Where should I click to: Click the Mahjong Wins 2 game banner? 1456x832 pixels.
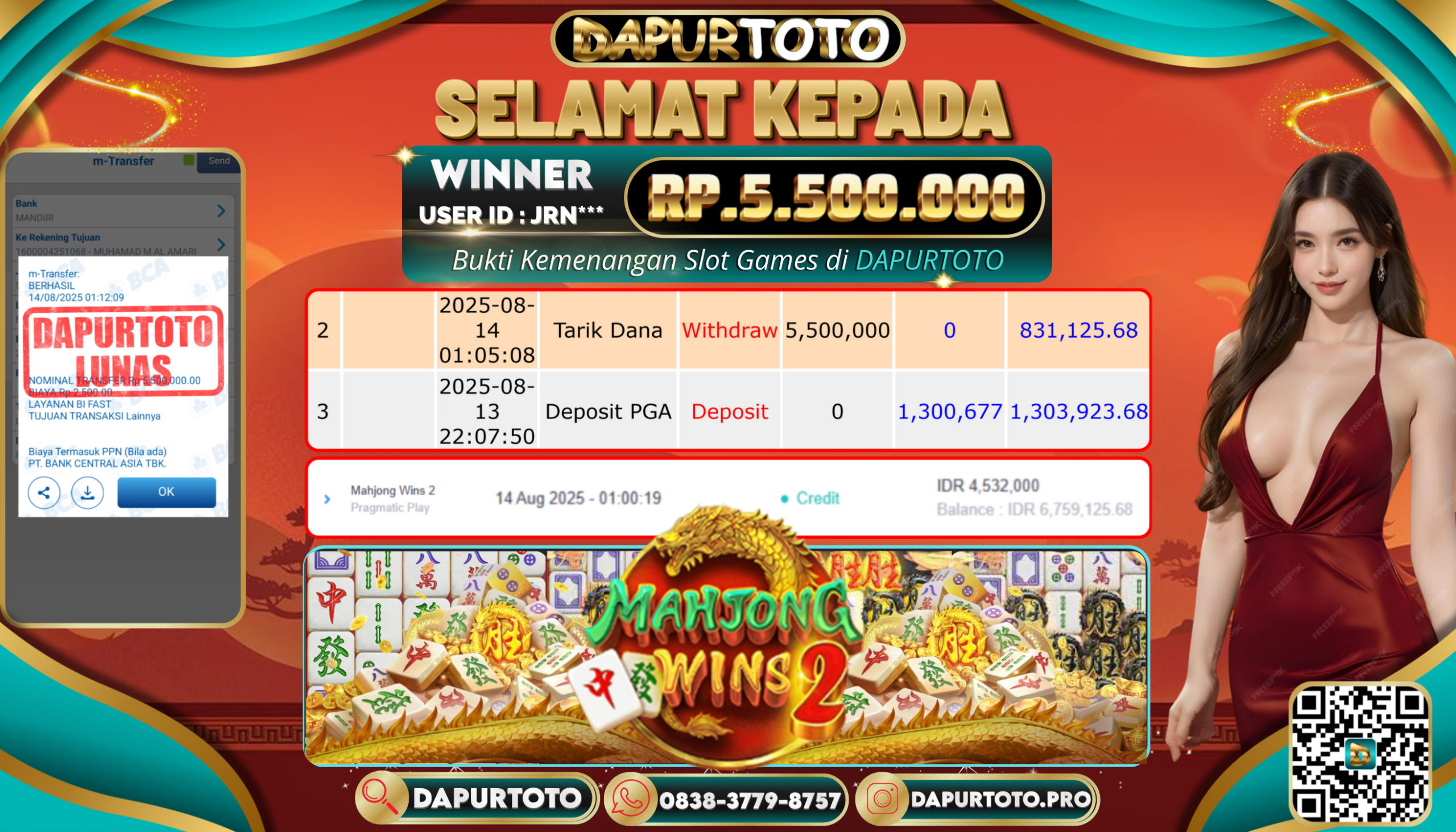tap(726, 656)
